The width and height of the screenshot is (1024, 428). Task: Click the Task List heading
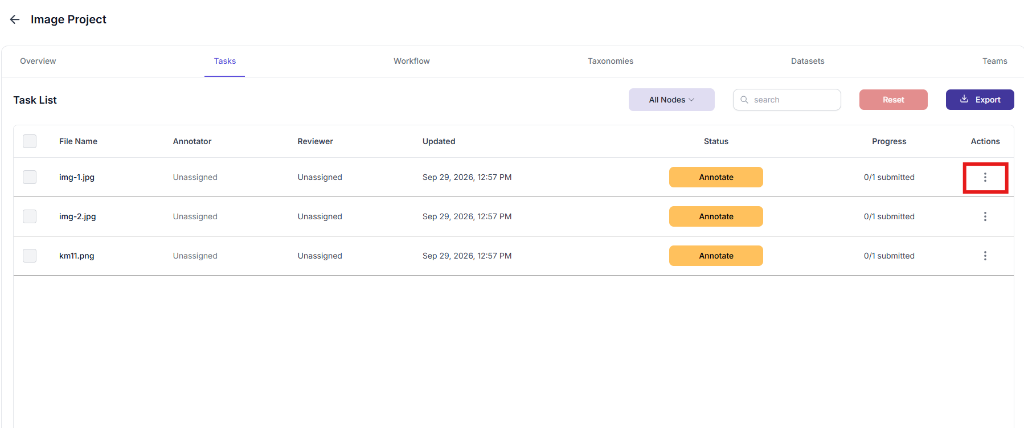point(35,100)
